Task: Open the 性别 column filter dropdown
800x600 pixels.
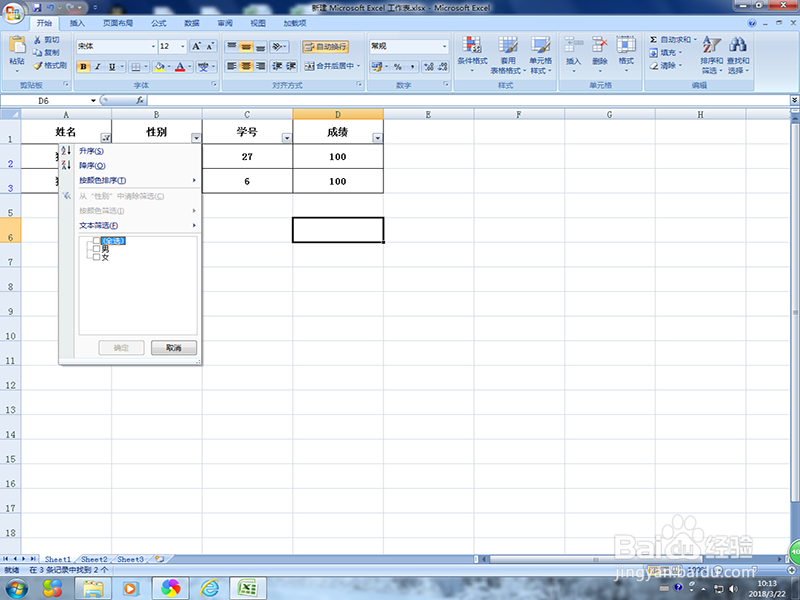Action: 196,138
